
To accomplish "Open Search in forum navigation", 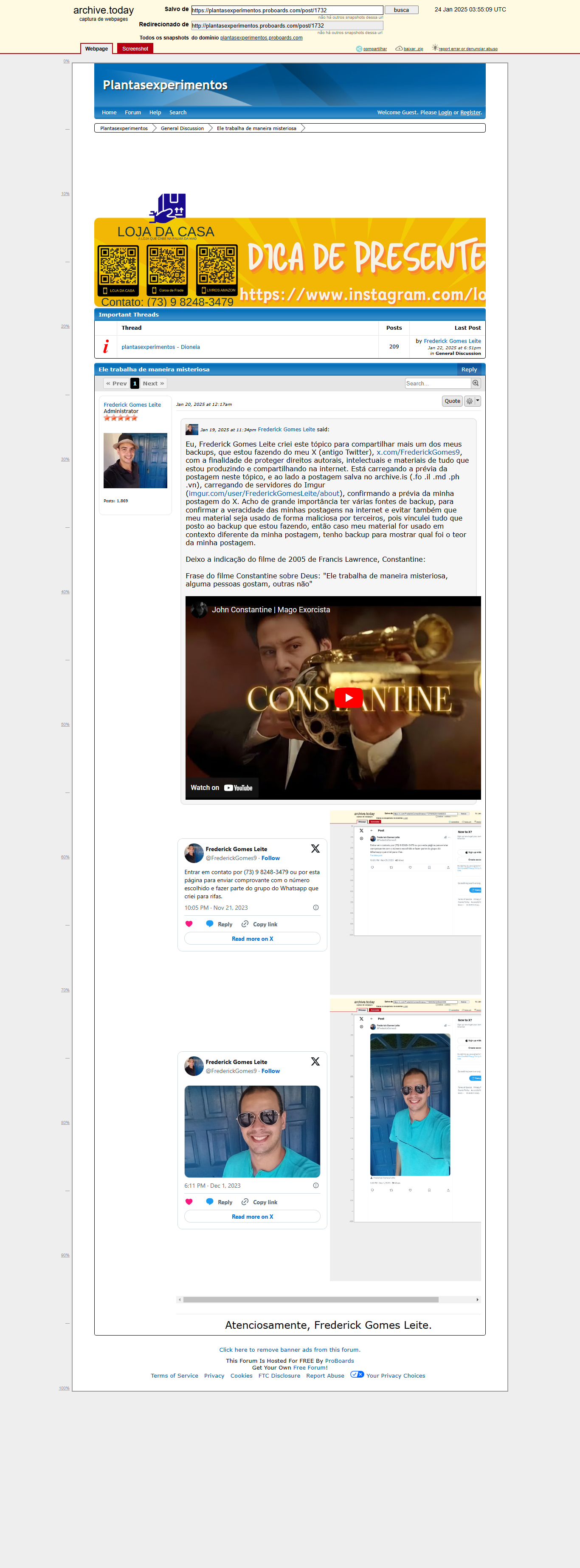I will (x=178, y=113).
